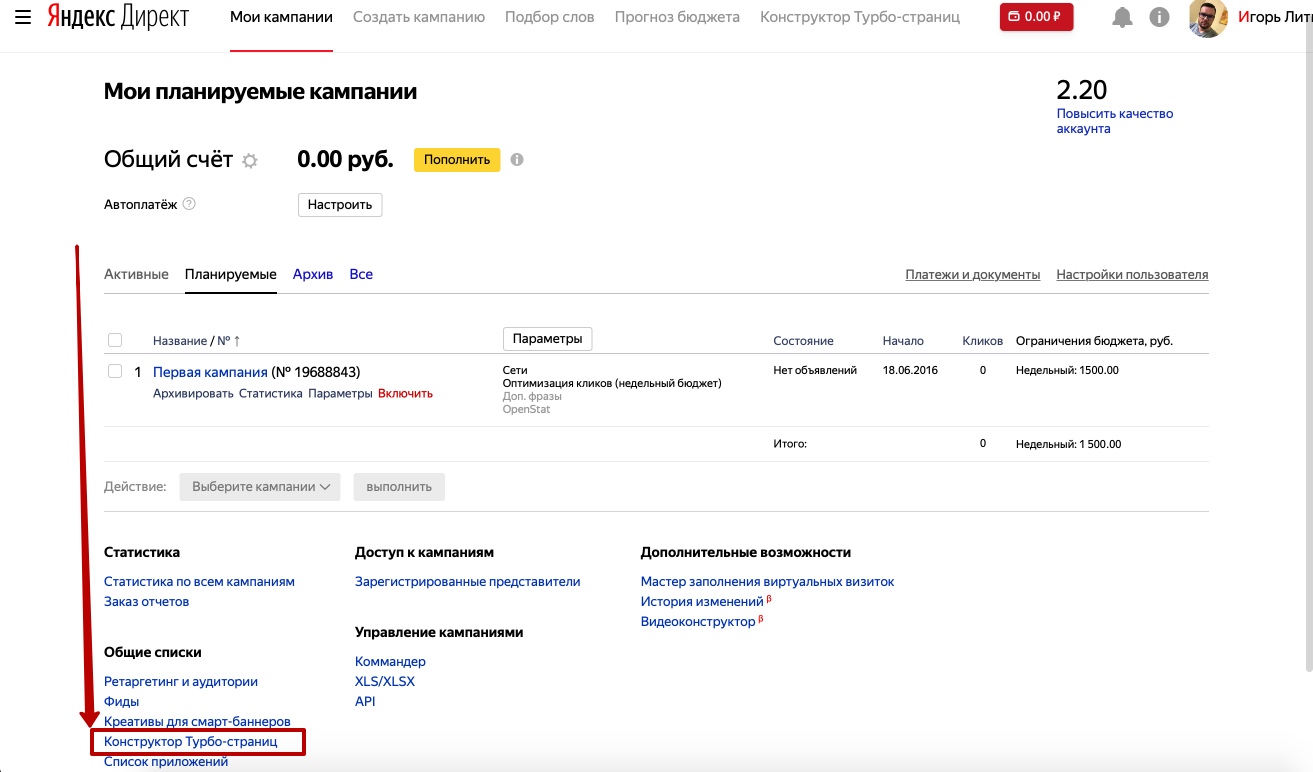
Task: Click the account quality score 2.20
Action: [1082, 89]
